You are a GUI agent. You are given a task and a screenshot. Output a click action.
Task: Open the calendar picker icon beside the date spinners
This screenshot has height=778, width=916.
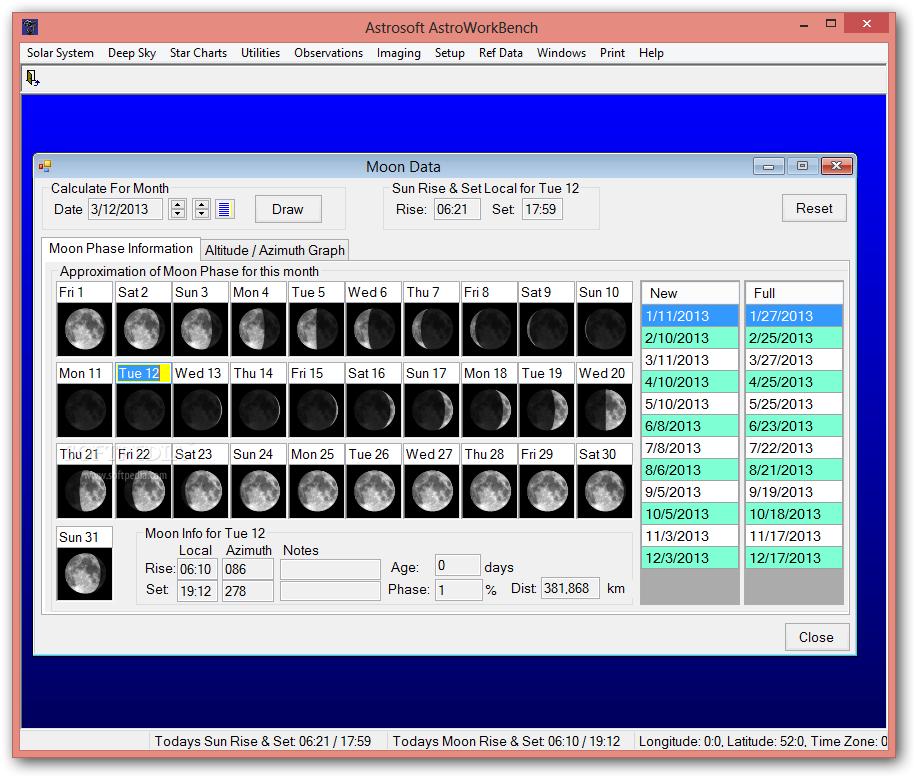[x=225, y=209]
